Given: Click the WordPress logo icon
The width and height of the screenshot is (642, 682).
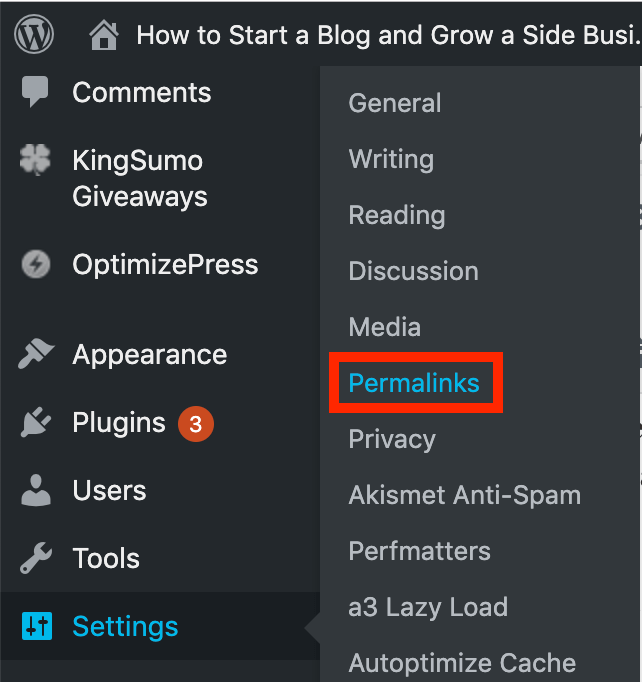Looking at the screenshot, I should 34,36.
